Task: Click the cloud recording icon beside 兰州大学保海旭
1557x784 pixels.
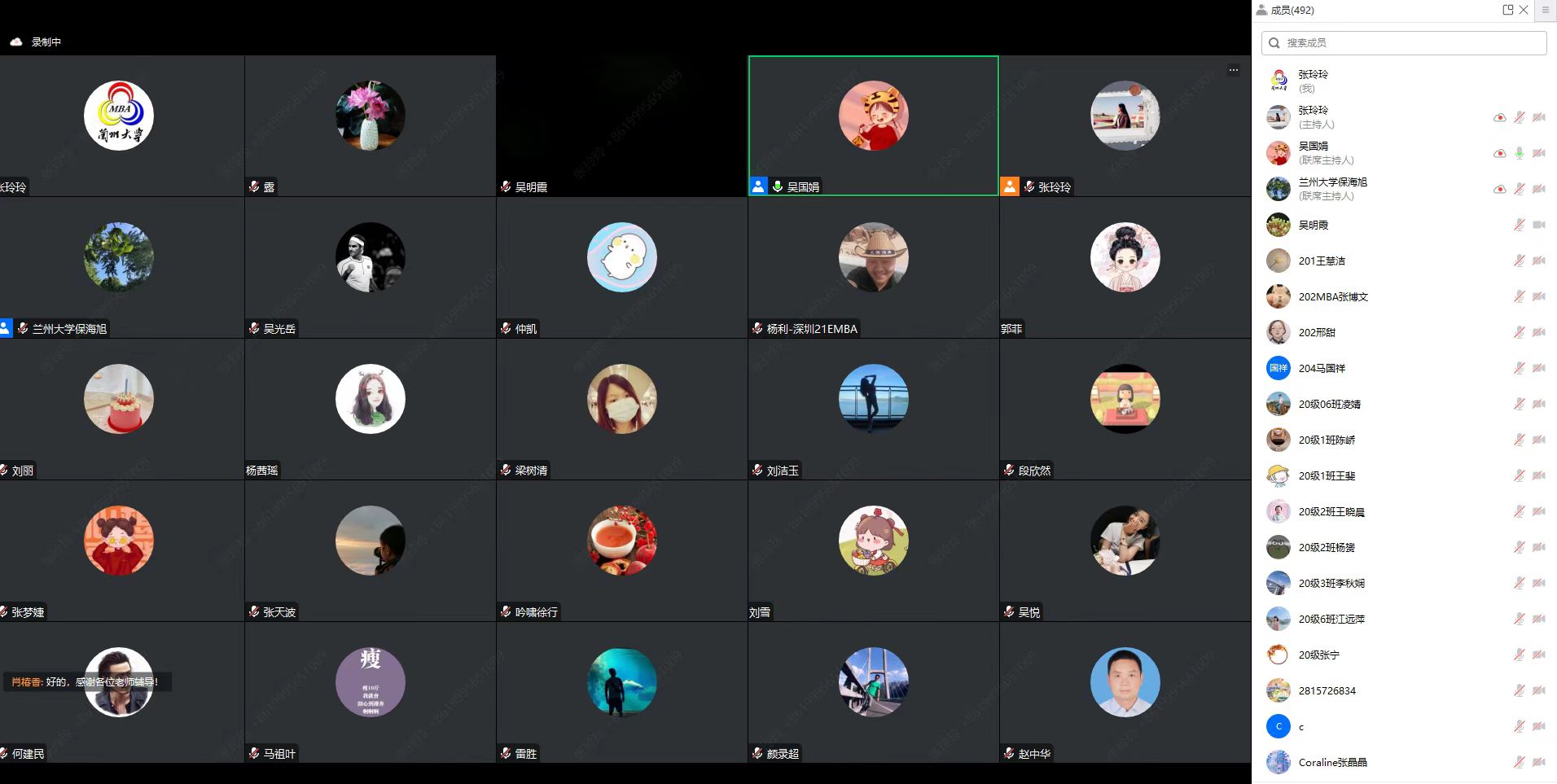Action: tap(1499, 190)
